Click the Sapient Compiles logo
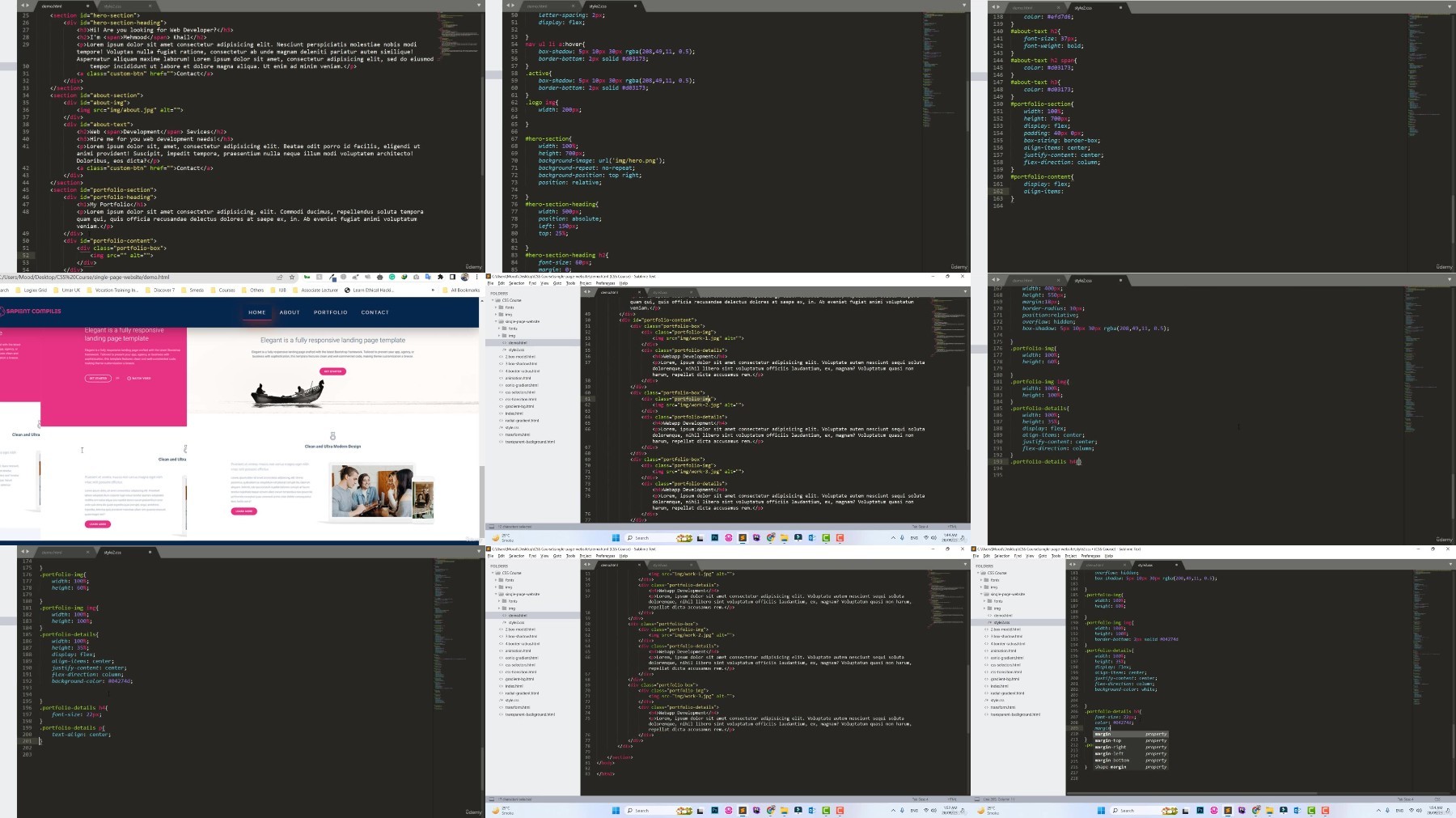The width and height of the screenshot is (1456, 818). click(x=31, y=311)
